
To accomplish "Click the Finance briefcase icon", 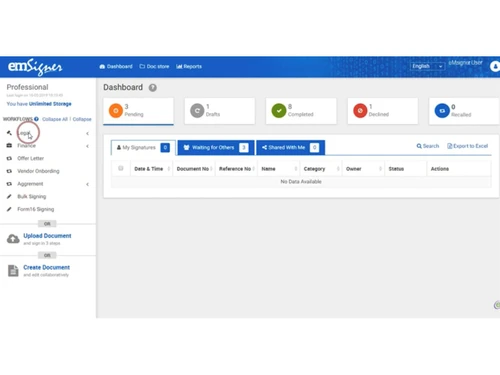I will tap(9, 146).
